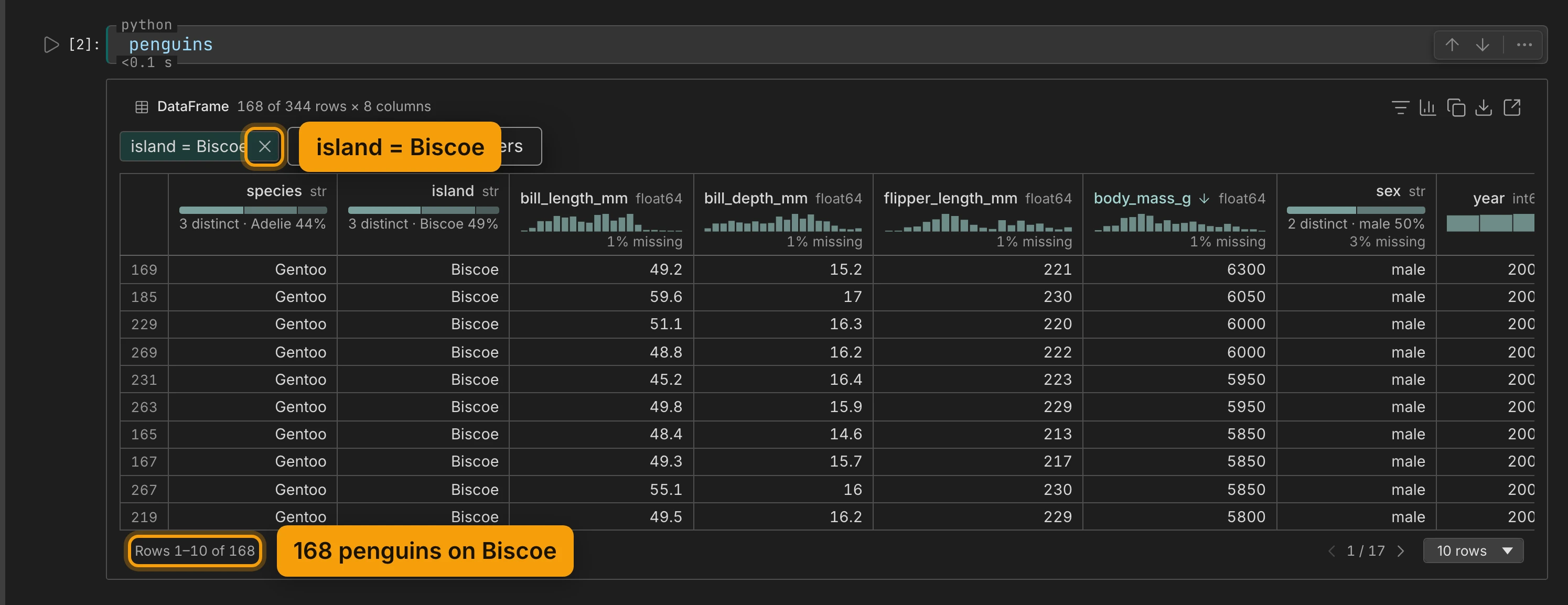Image resolution: width=1568 pixels, height=605 pixels.
Task: Click the body_mass_g histogram
Action: tap(1179, 223)
